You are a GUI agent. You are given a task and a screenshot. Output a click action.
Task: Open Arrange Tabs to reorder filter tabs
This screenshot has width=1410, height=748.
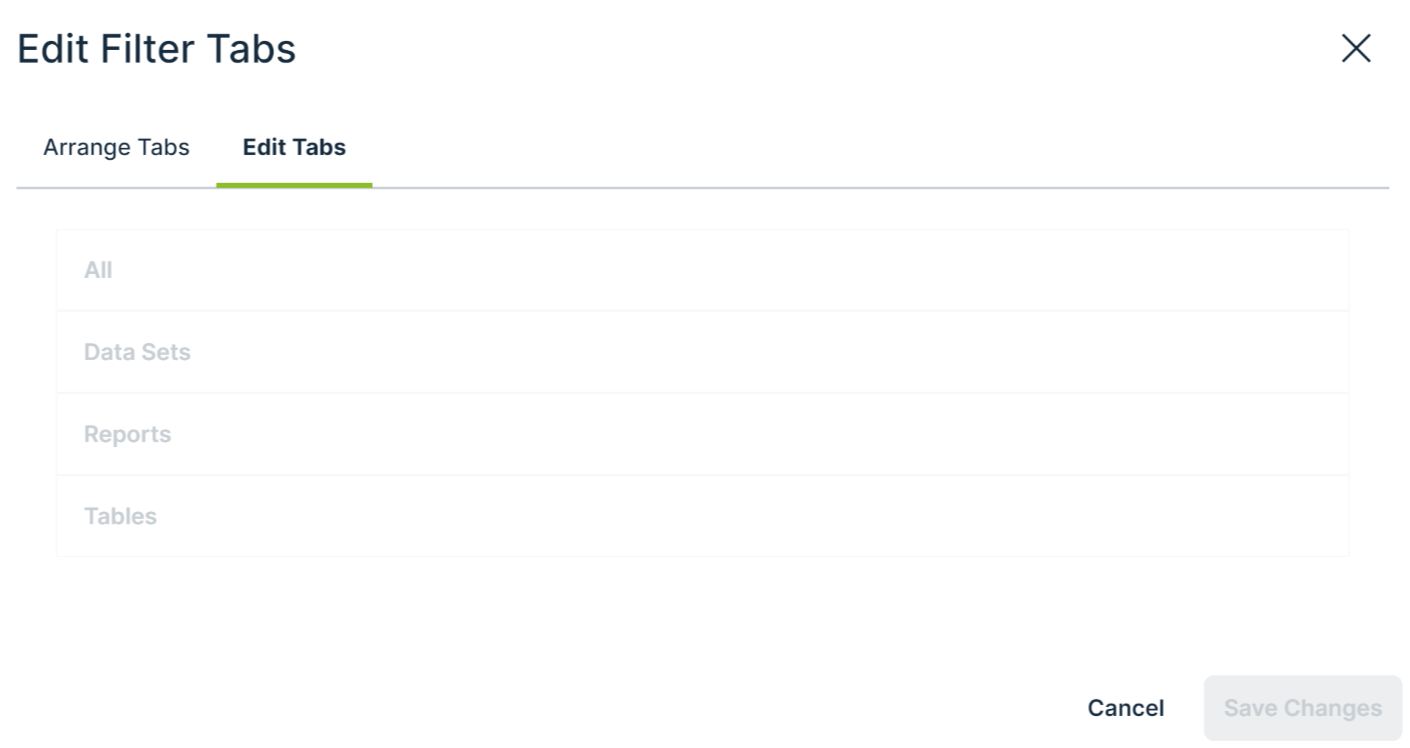[116, 147]
